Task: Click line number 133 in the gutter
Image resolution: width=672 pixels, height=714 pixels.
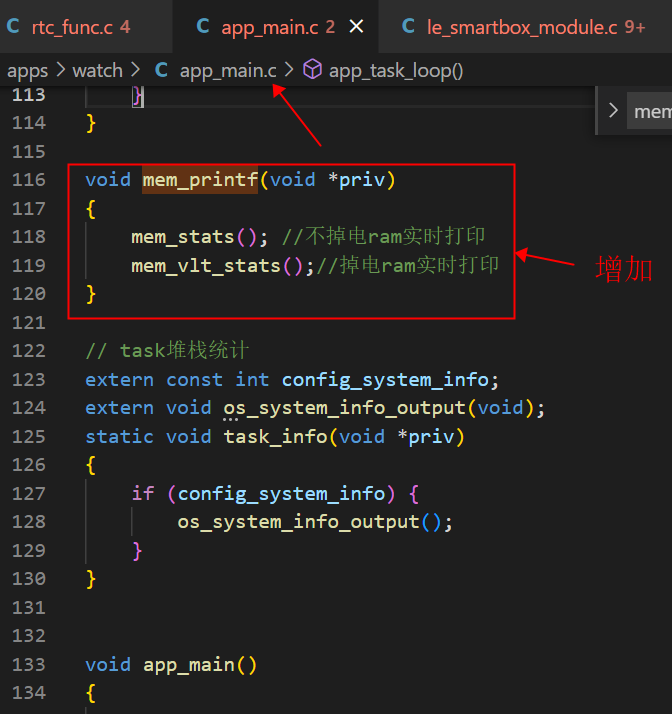Action: click(29, 665)
